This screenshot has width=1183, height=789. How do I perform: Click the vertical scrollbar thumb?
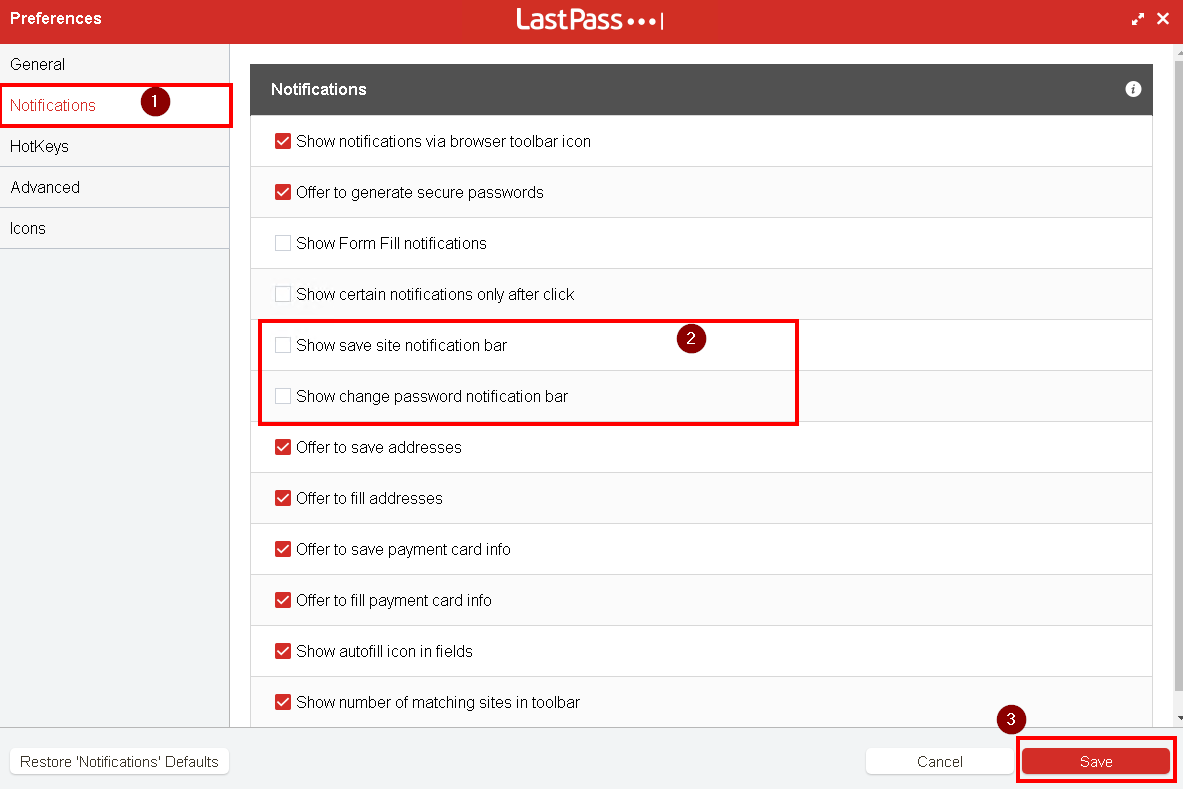[x=1178, y=375]
